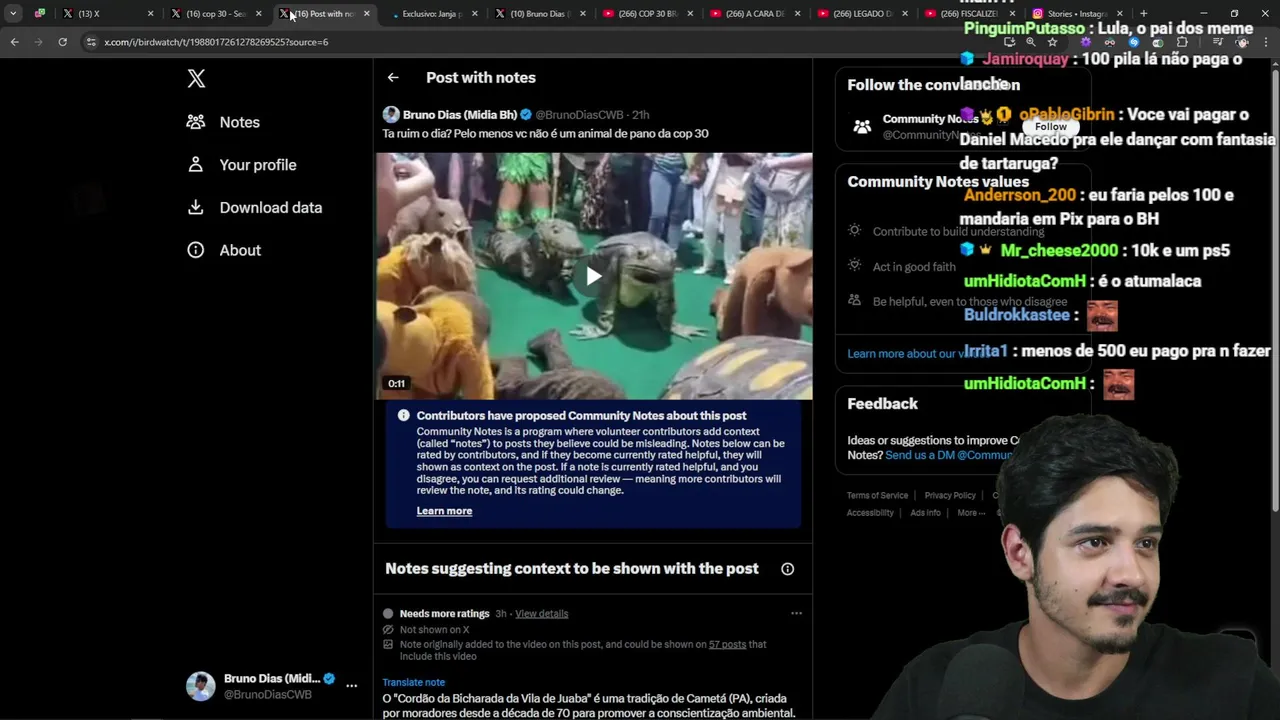The height and width of the screenshot is (720, 1280).
Task: Click the address bar URL
Action: click(x=216, y=42)
